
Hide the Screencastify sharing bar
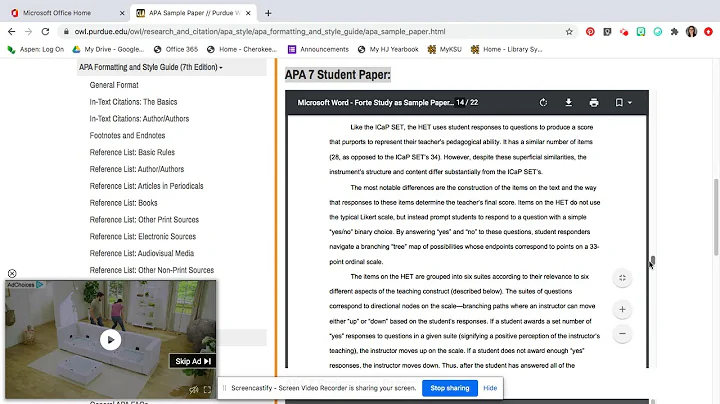tap(490, 388)
